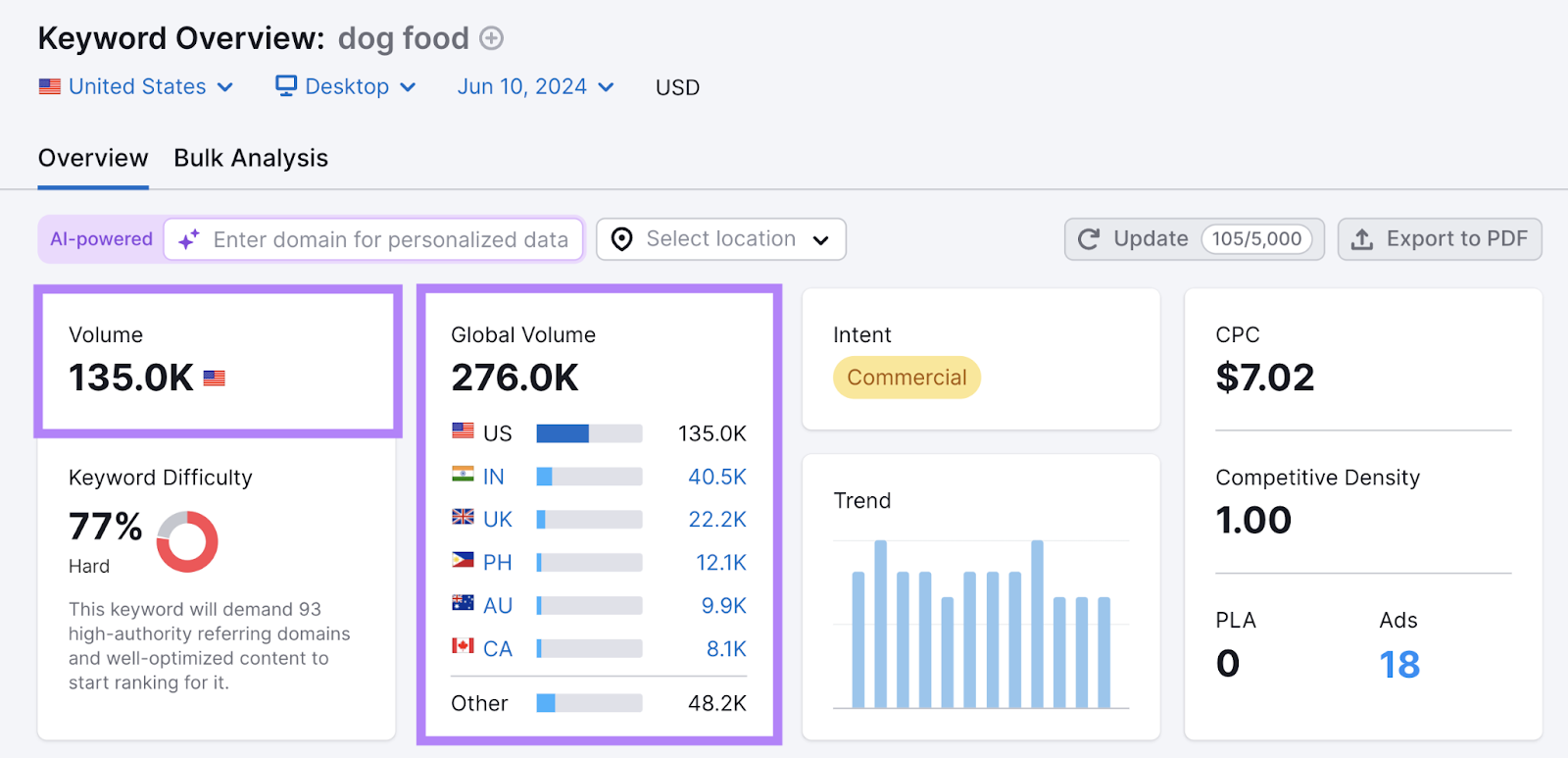Click the US volume progress bar
The width and height of the screenshot is (1568, 758).
tap(589, 433)
